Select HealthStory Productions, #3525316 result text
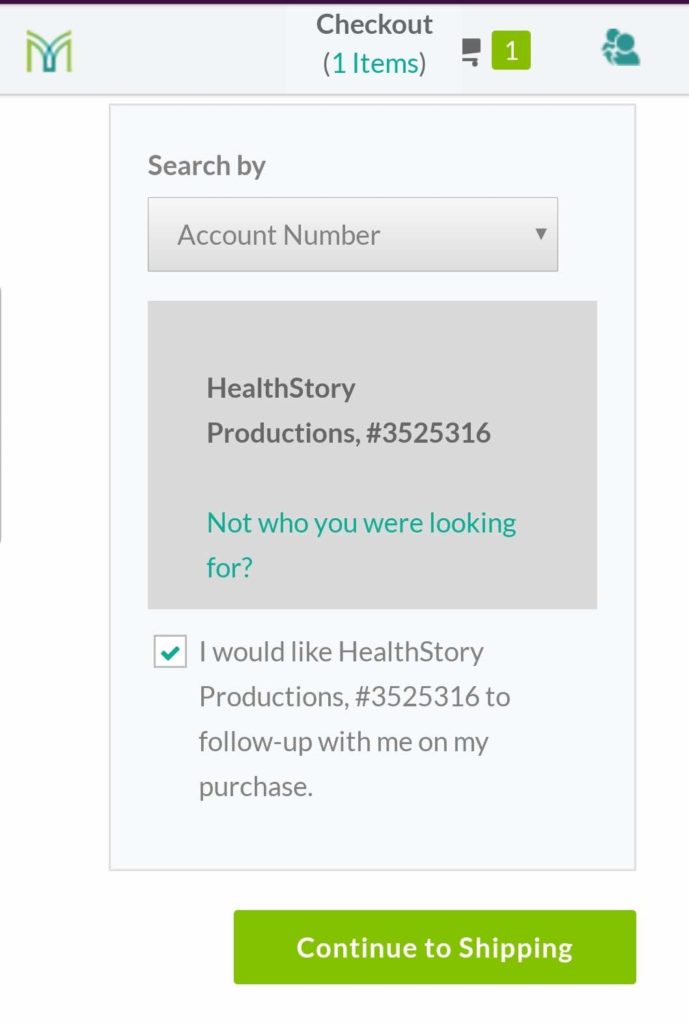The image size is (689, 1024). coord(349,411)
